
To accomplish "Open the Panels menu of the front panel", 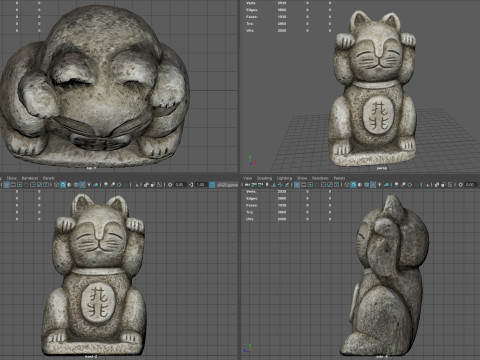I will coord(49,178).
